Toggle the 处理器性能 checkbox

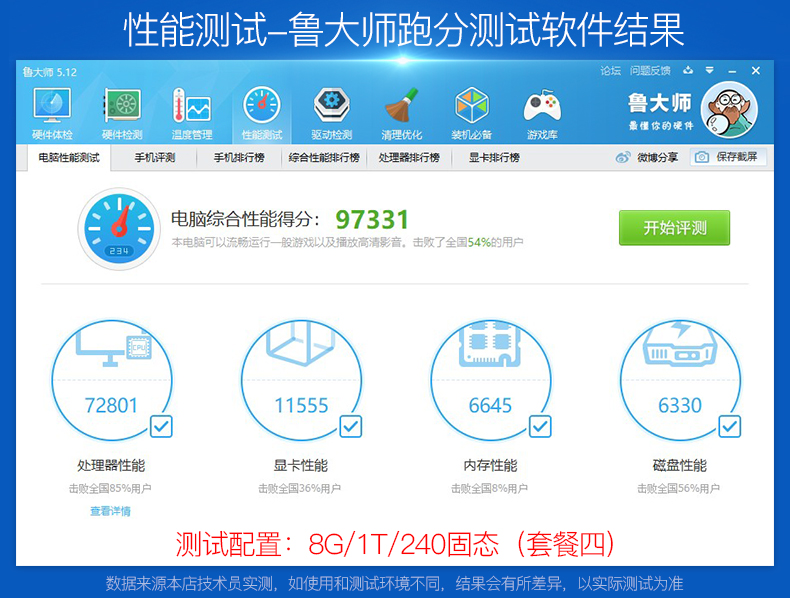(x=161, y=427)
